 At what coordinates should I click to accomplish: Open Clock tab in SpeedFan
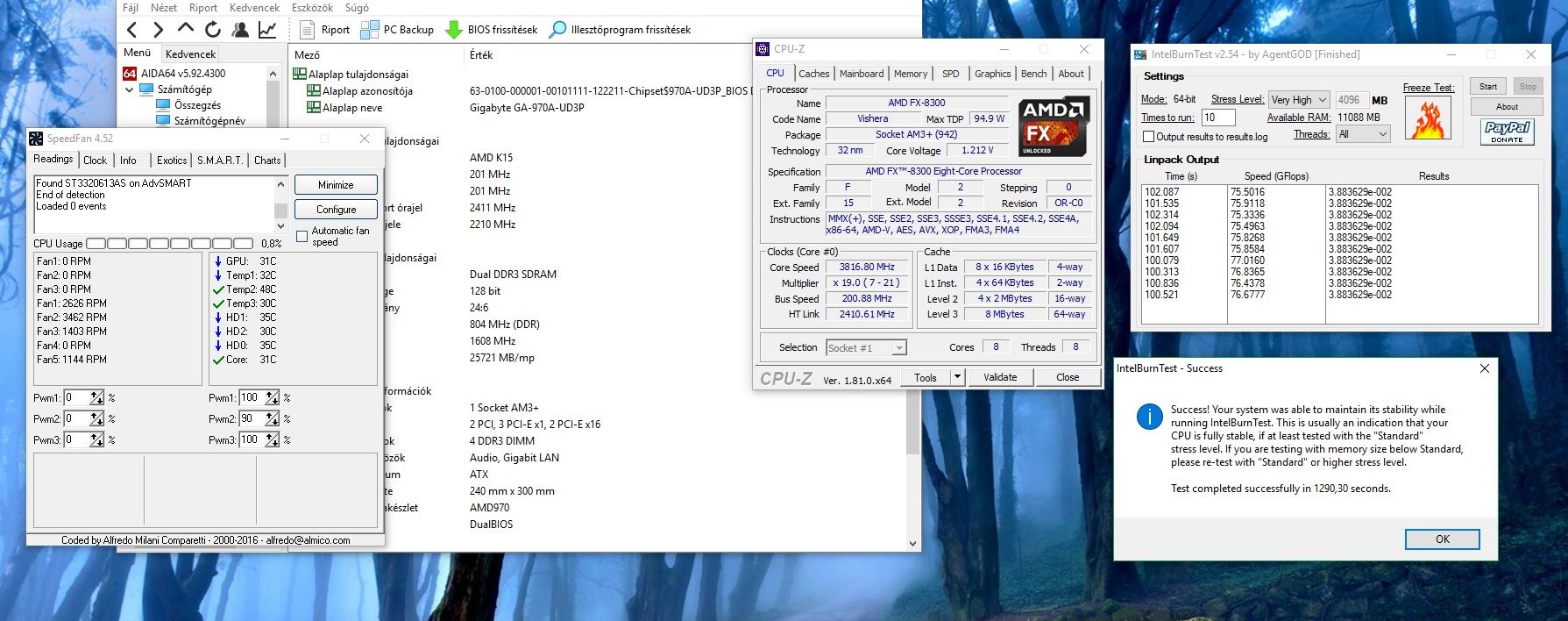tap(96, 161)
